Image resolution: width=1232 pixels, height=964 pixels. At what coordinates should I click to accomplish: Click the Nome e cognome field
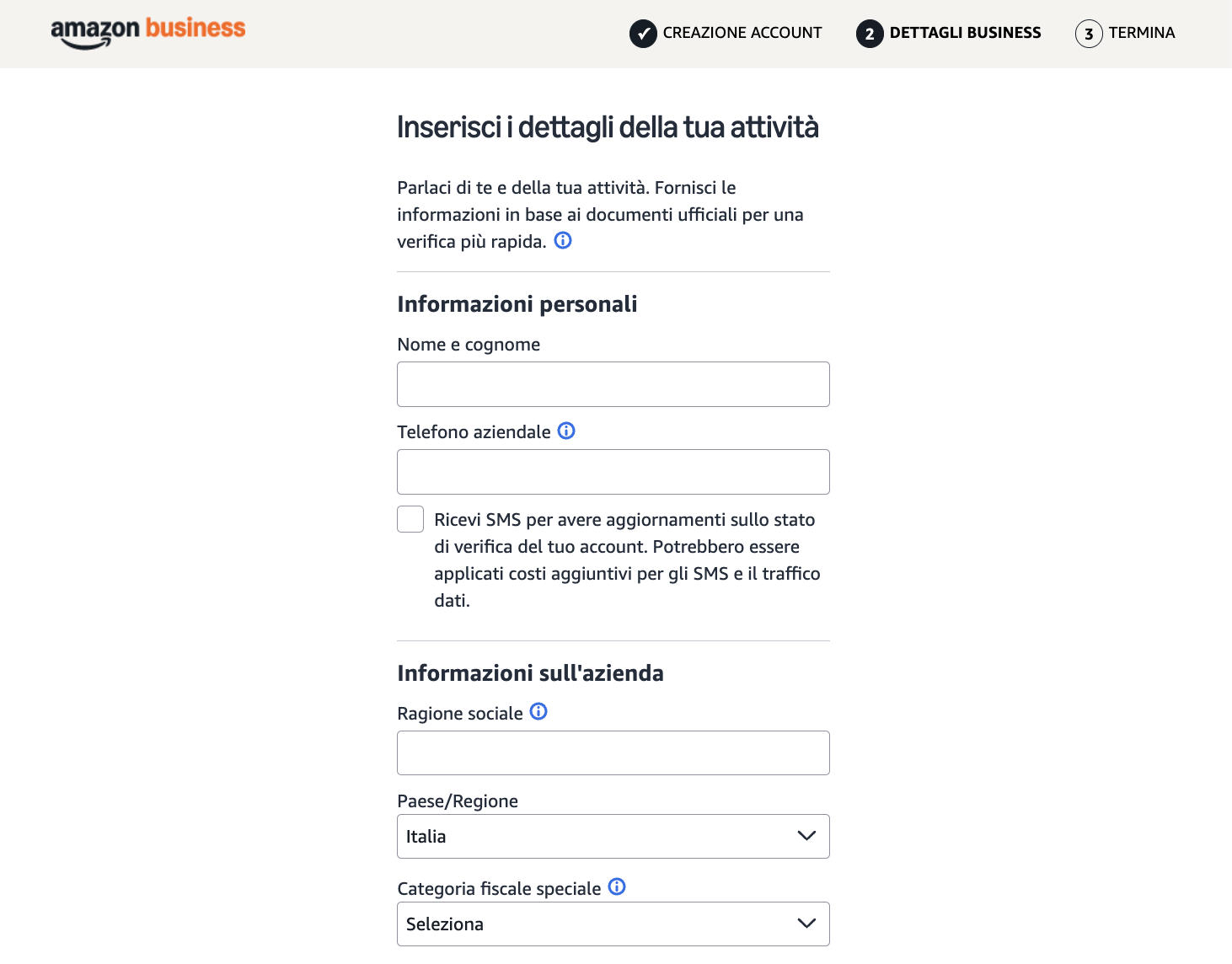click(613, 384)
